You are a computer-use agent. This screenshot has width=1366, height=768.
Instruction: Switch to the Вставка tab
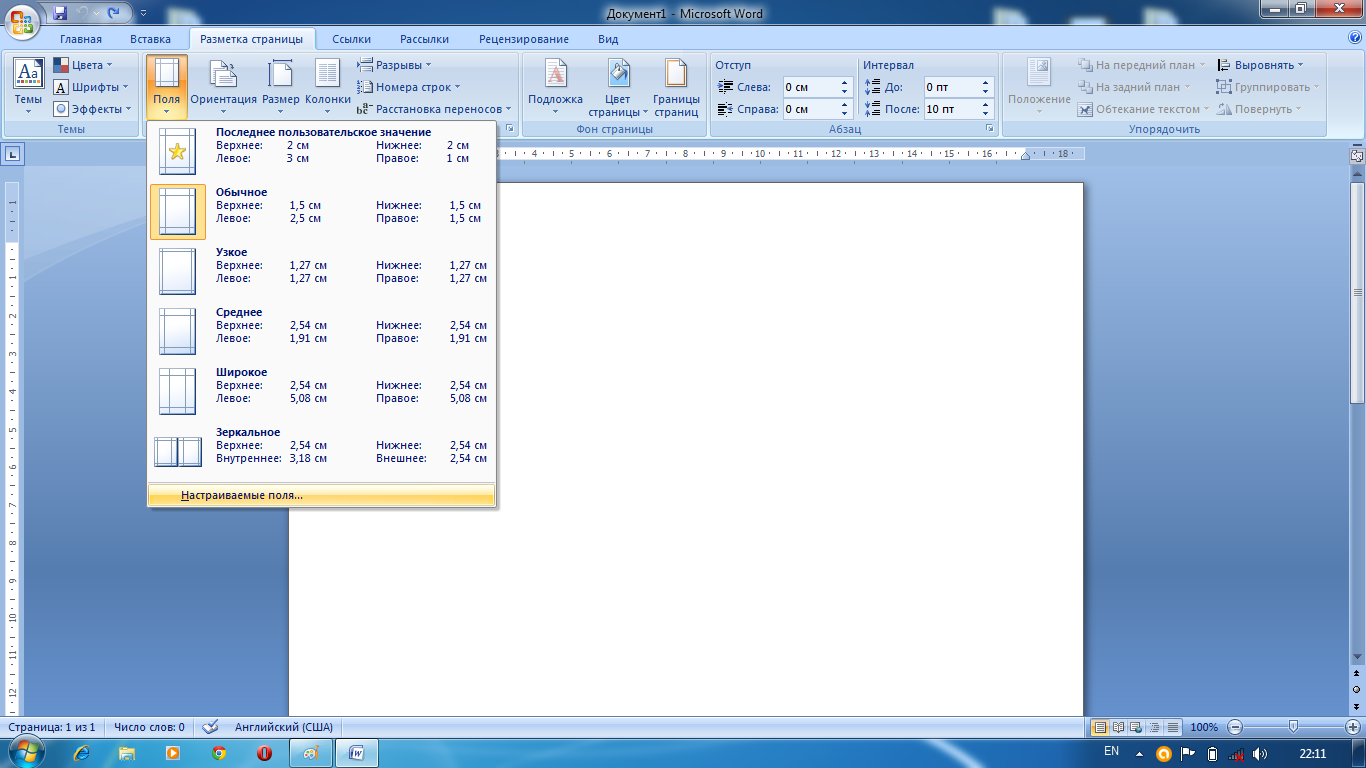coord(150,39)
